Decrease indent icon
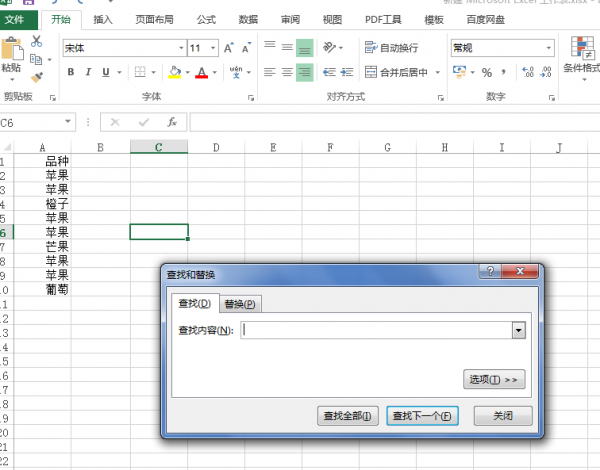This screenshot has height=470, width=600. pos(329,72)
